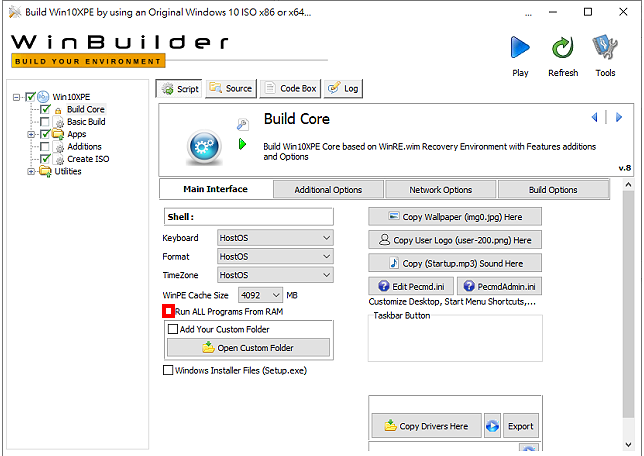Open the Network Options tab
This screenshot has height=456, width=644.
(x=441, y=190)
